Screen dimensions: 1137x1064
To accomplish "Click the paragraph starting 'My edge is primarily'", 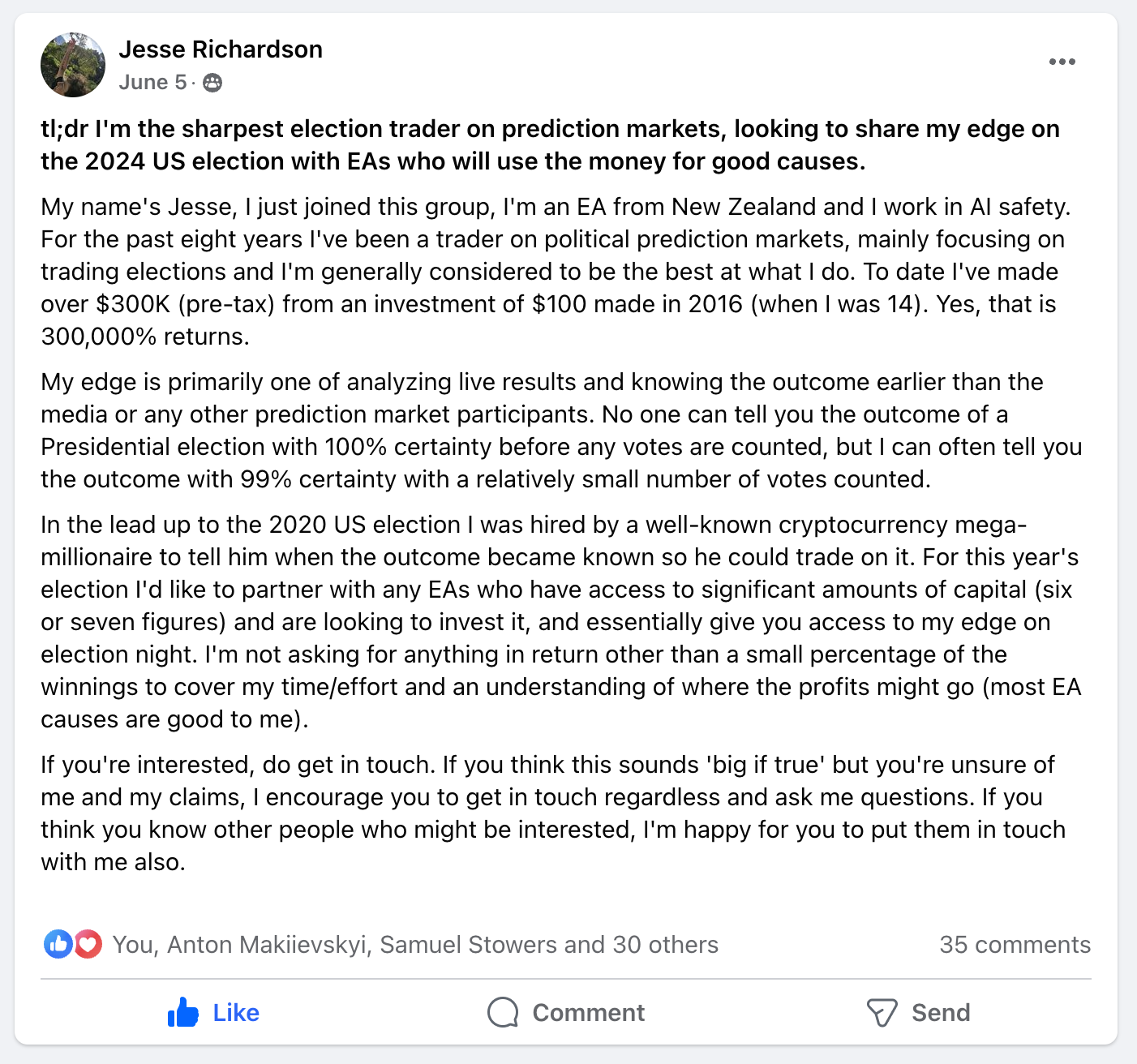I will (x=561, y=431).
